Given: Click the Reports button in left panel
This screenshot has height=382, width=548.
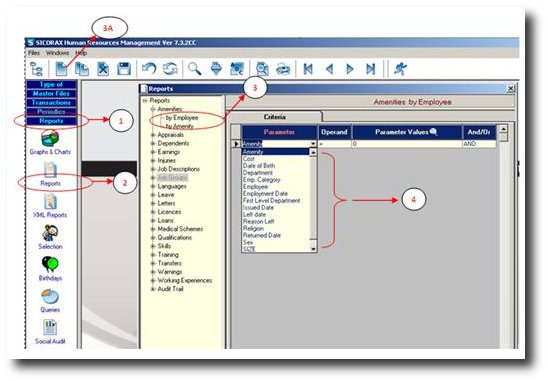Looking at the screenshot, I should tap(51, 121).
